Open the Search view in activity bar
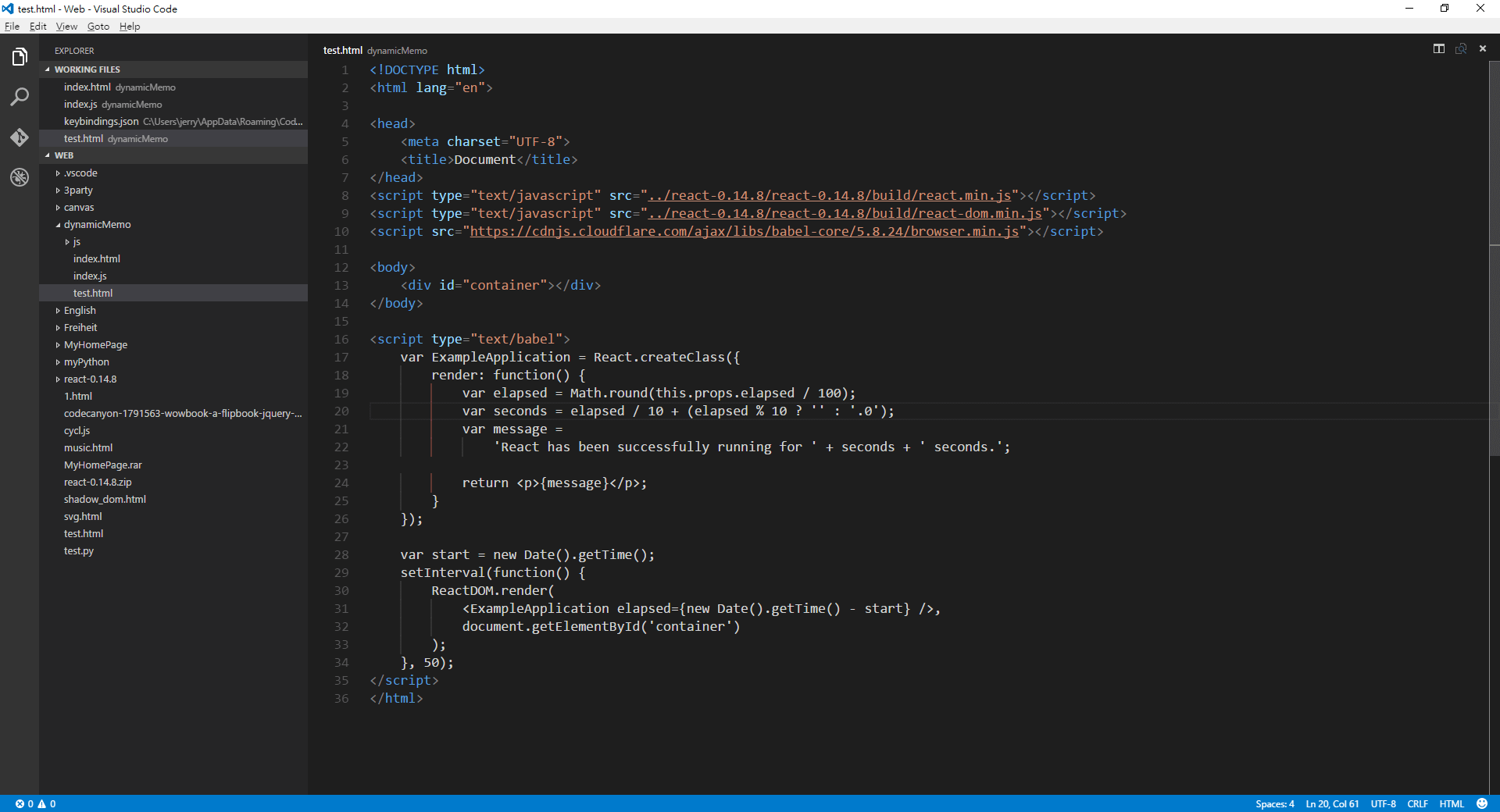 [x=20, y=97]
